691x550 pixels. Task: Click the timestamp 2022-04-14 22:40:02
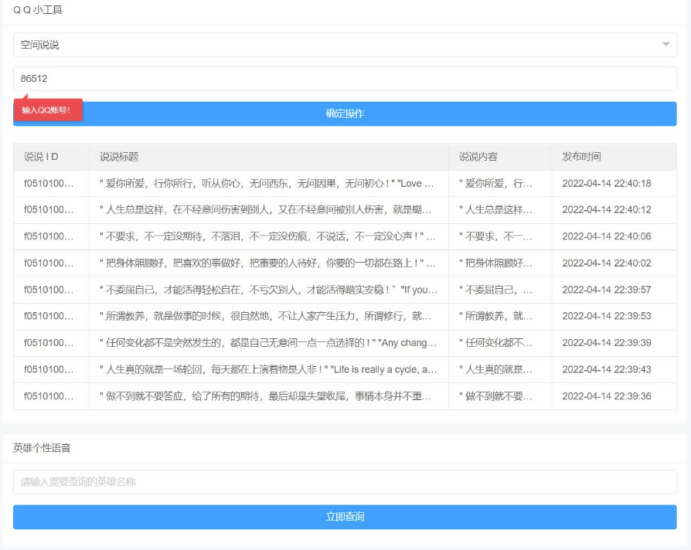606,263
